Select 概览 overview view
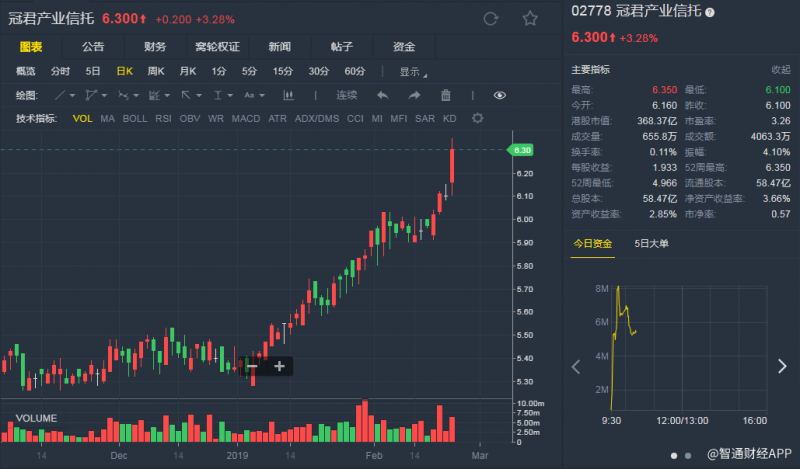The width and height of the screenshot is (800, 469). click(x=26, y=71)
